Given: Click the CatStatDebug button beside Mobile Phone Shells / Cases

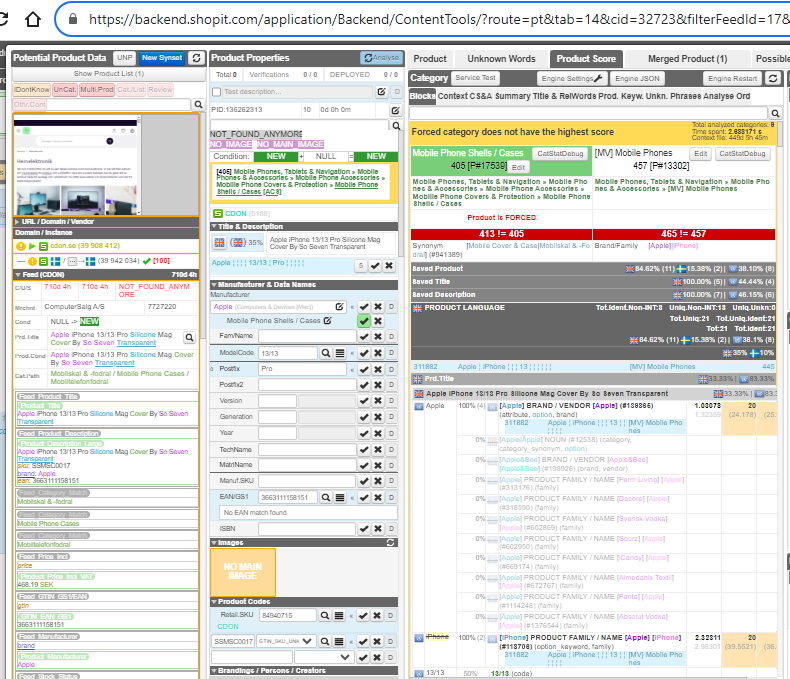Looking at the screenshot, I should (560, 154).
